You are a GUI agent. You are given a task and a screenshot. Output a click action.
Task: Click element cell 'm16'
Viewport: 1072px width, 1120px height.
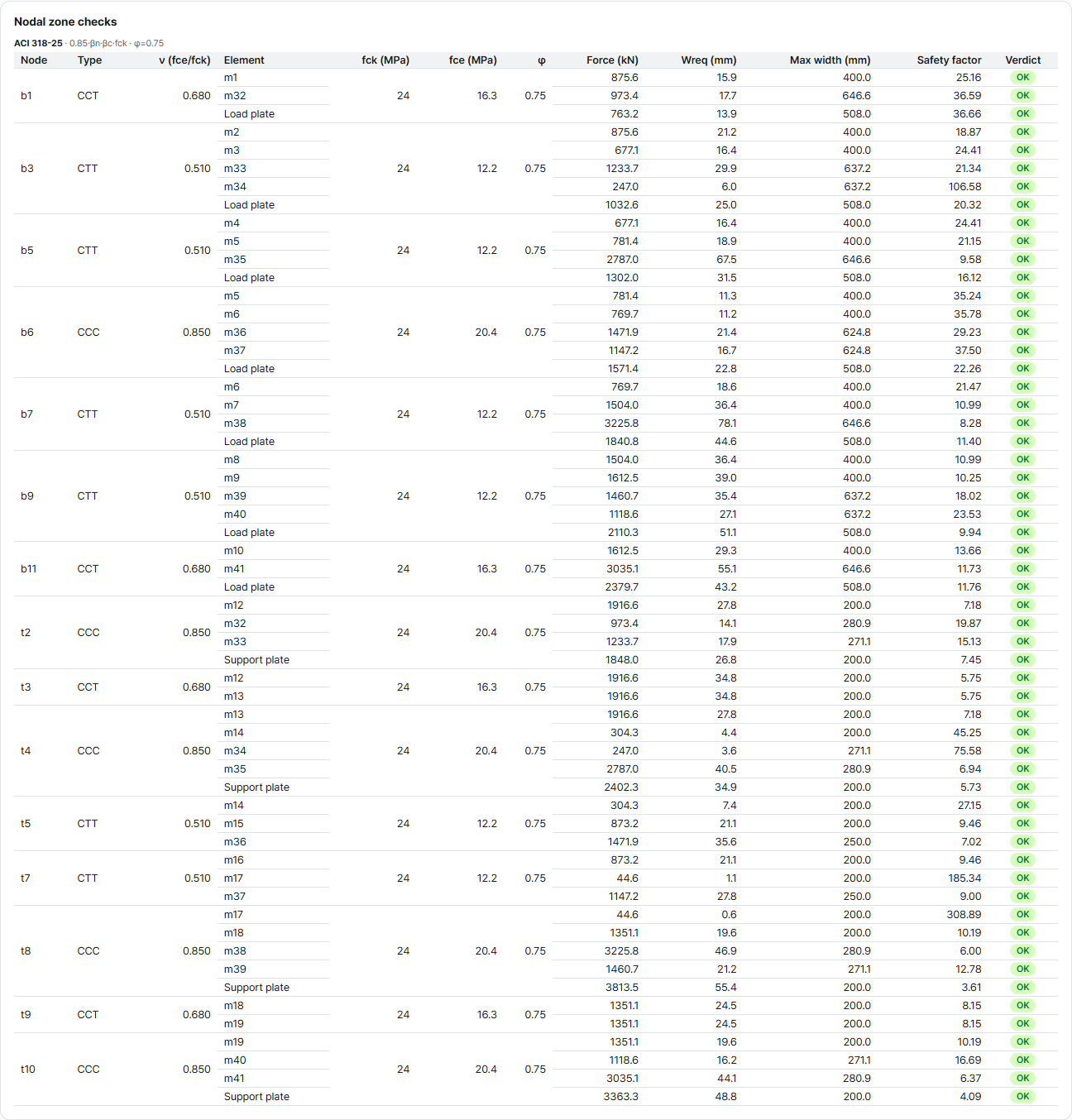[x=234, y=859]
